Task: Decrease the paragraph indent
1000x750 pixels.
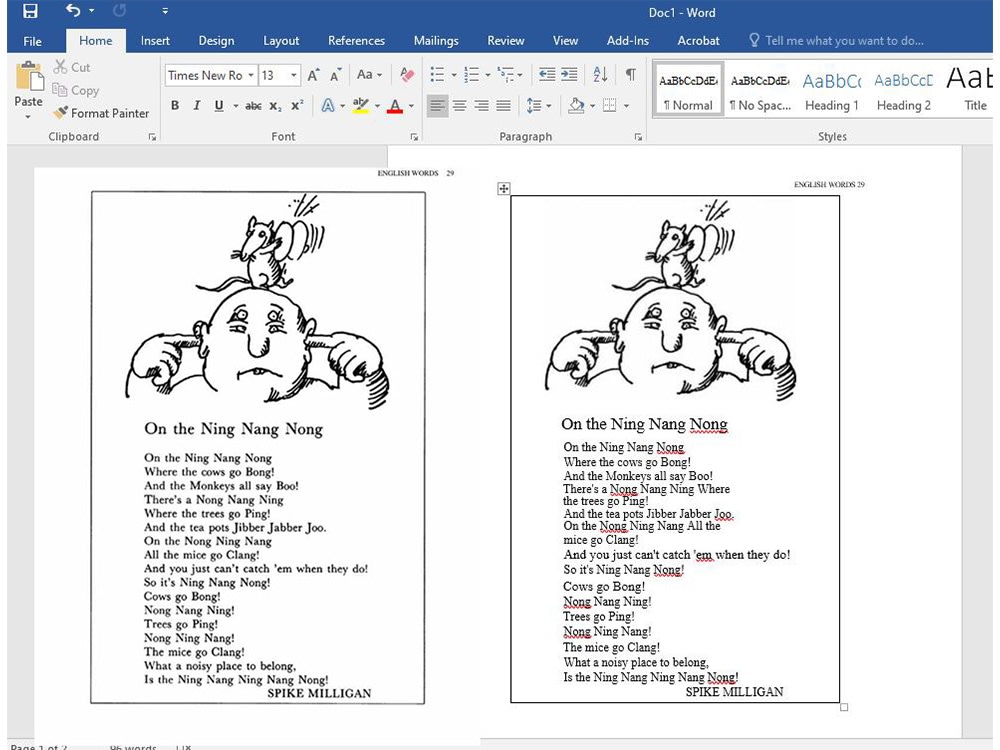Action: pos(547,75)
